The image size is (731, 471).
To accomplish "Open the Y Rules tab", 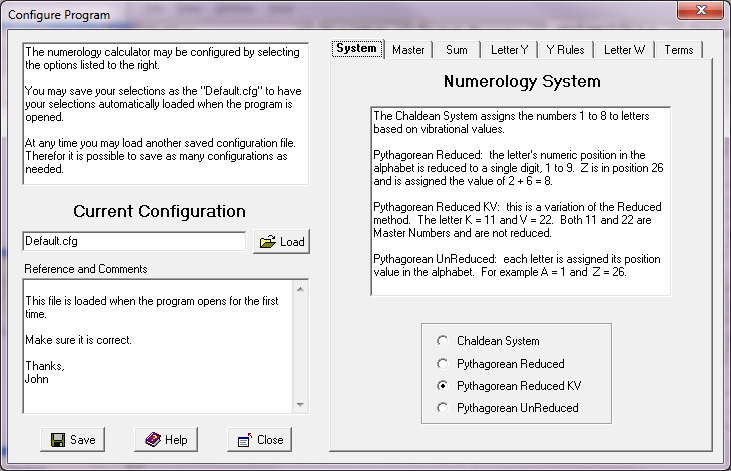I will (x=565, y=50).
